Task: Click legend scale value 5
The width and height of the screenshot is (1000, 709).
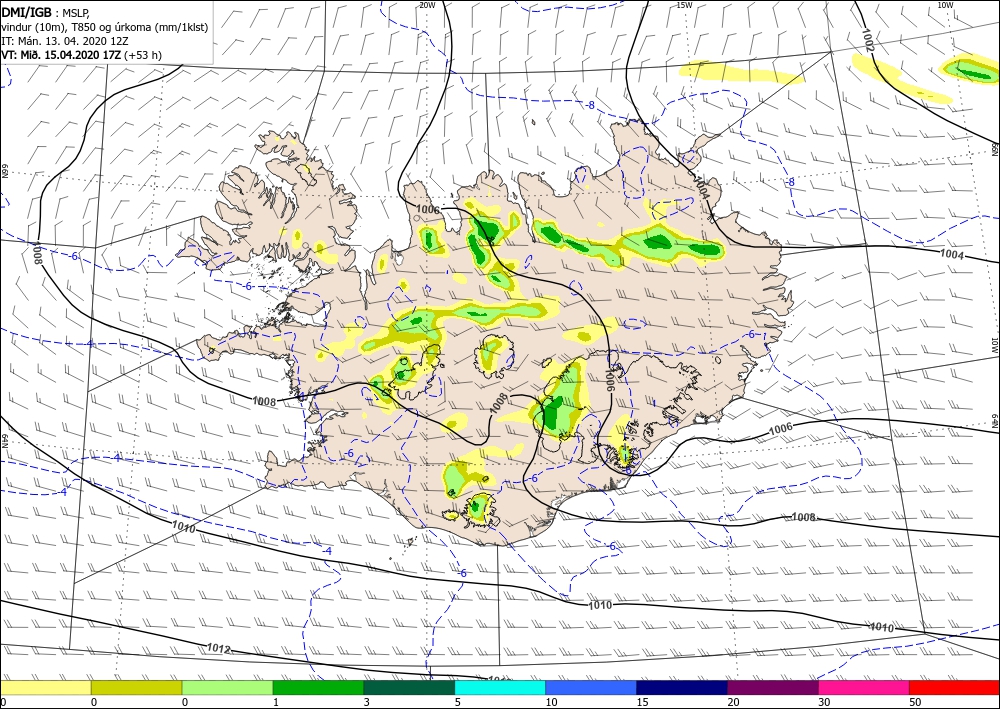Action: tap(457, 702)
